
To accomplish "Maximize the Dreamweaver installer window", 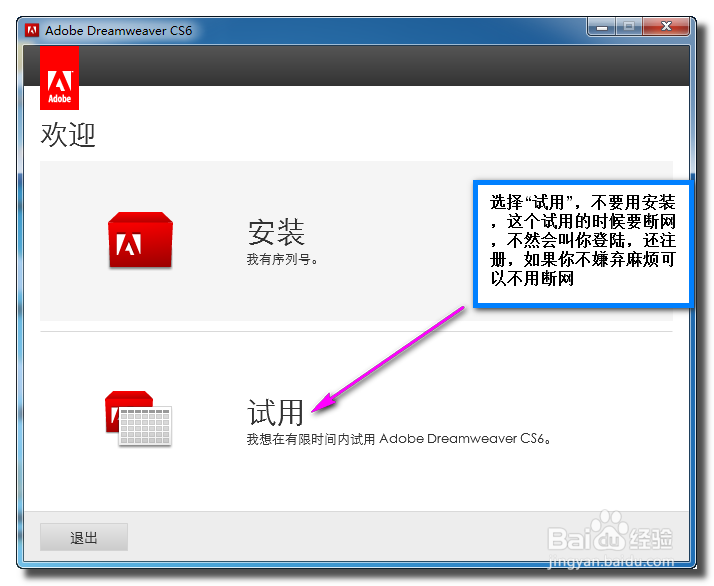I will pos(629,26).
